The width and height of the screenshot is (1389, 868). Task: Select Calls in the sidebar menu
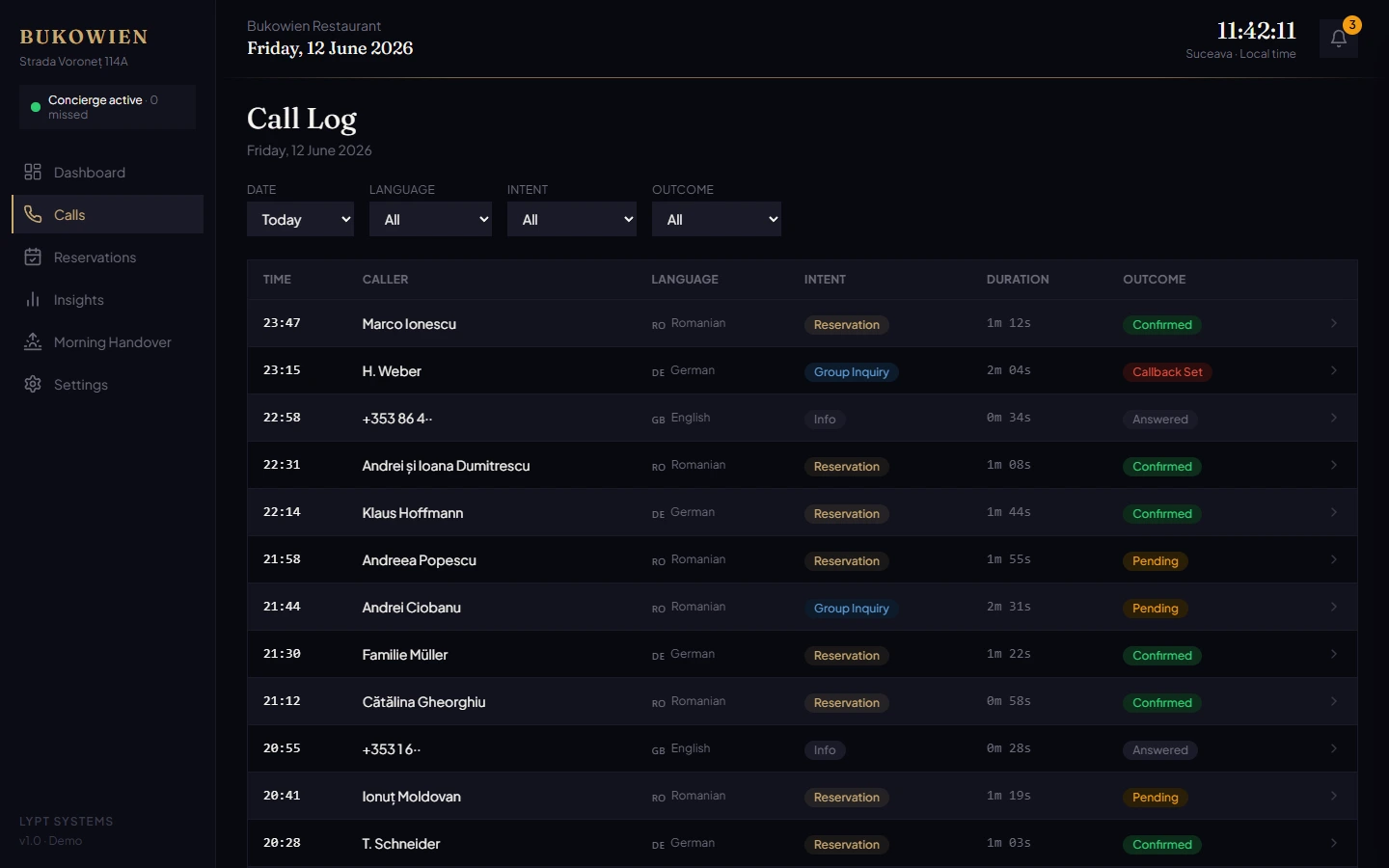point(107,214)
